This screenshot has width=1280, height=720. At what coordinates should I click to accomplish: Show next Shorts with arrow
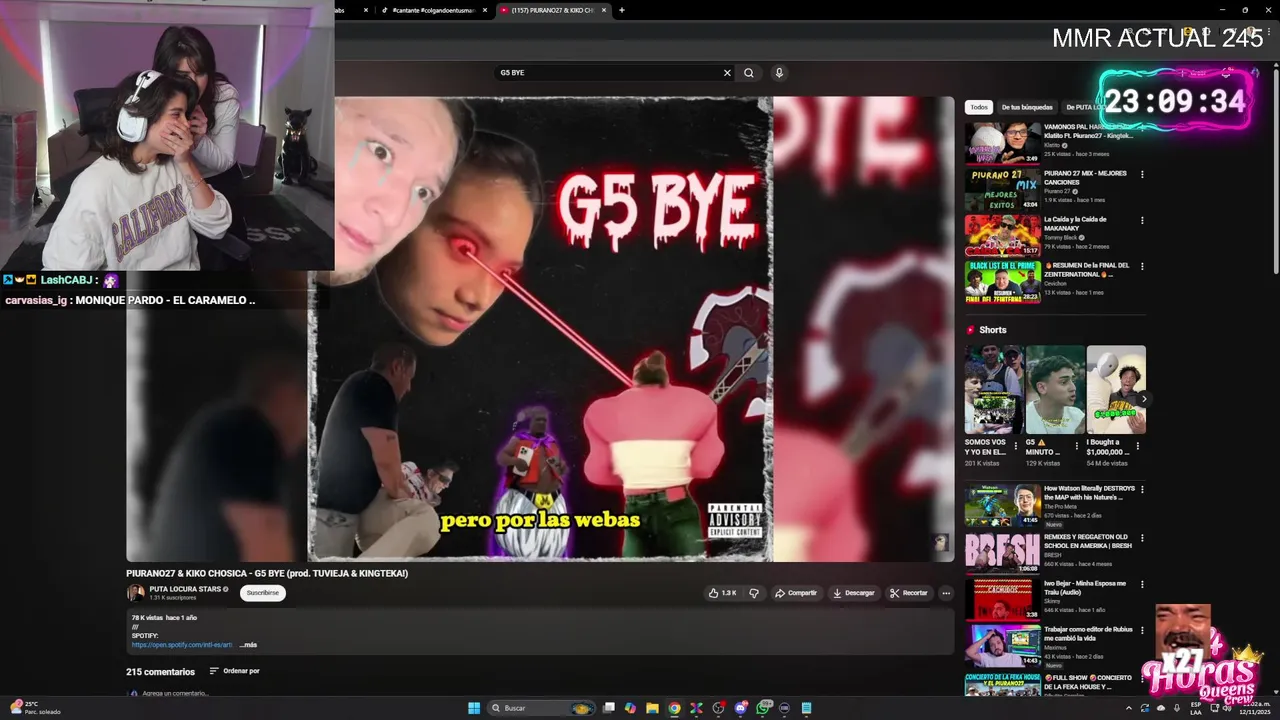(x=1143, y=399)
